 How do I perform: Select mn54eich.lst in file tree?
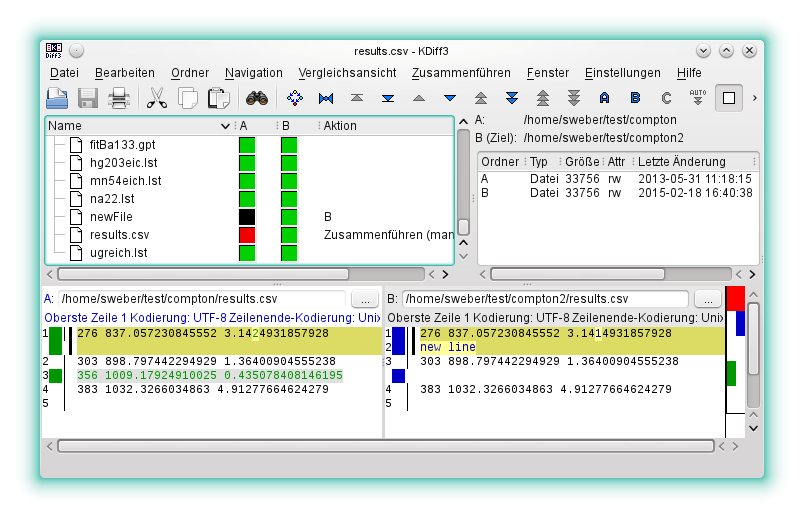pos(126,181)
